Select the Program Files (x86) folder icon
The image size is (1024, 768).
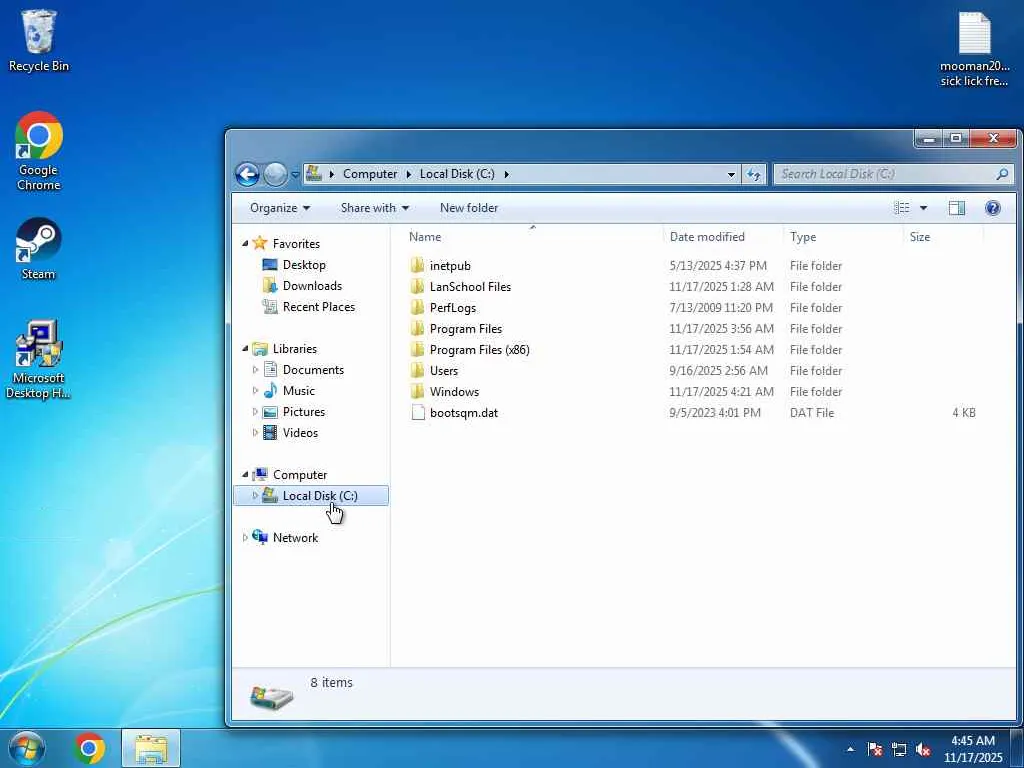[418, 349]
